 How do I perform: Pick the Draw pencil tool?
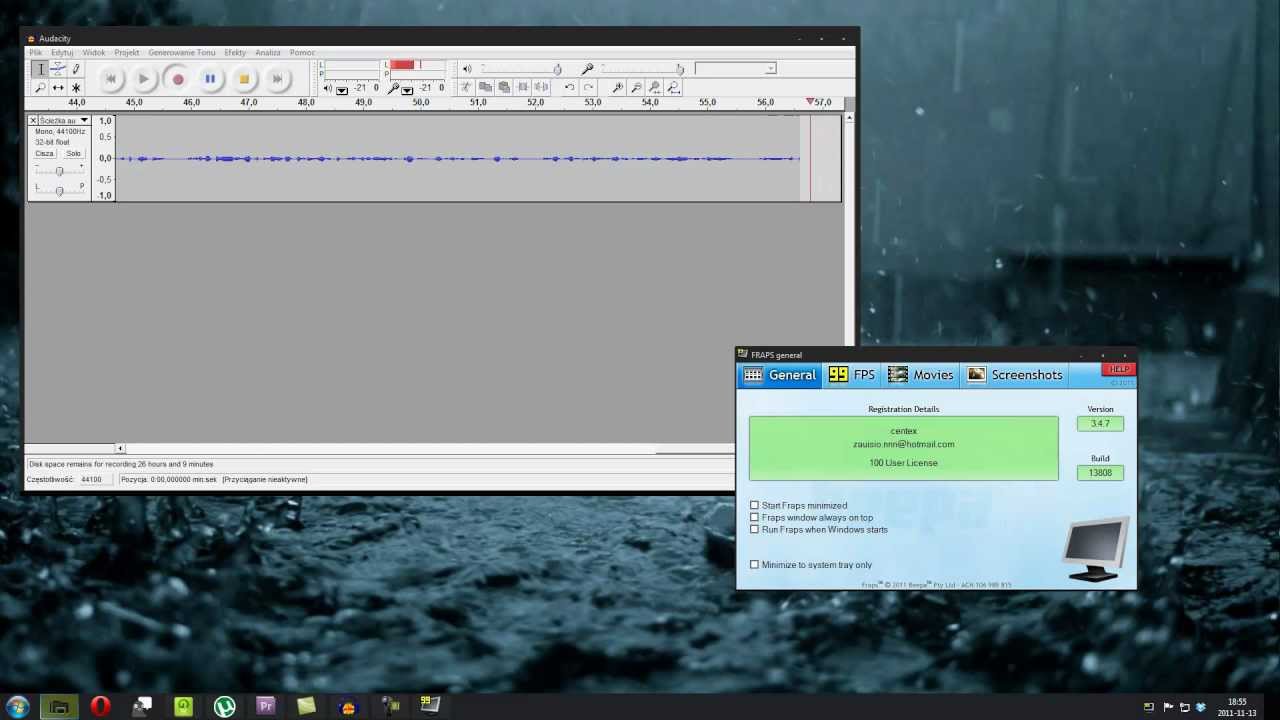pyautogui.click(x=76, y=69)
